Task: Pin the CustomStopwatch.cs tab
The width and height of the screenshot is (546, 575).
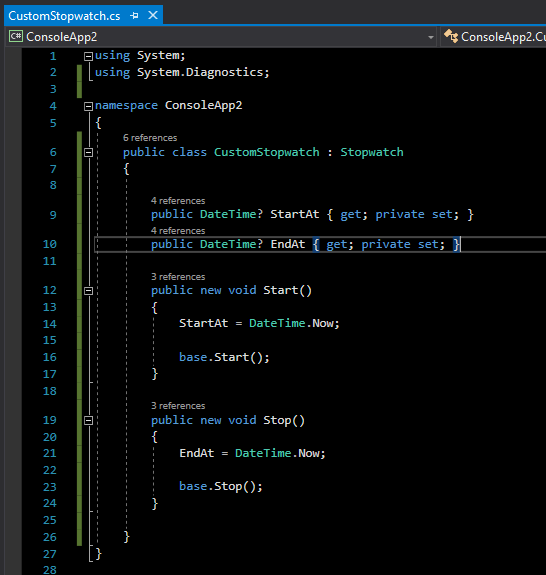Action: coord(134,16)
